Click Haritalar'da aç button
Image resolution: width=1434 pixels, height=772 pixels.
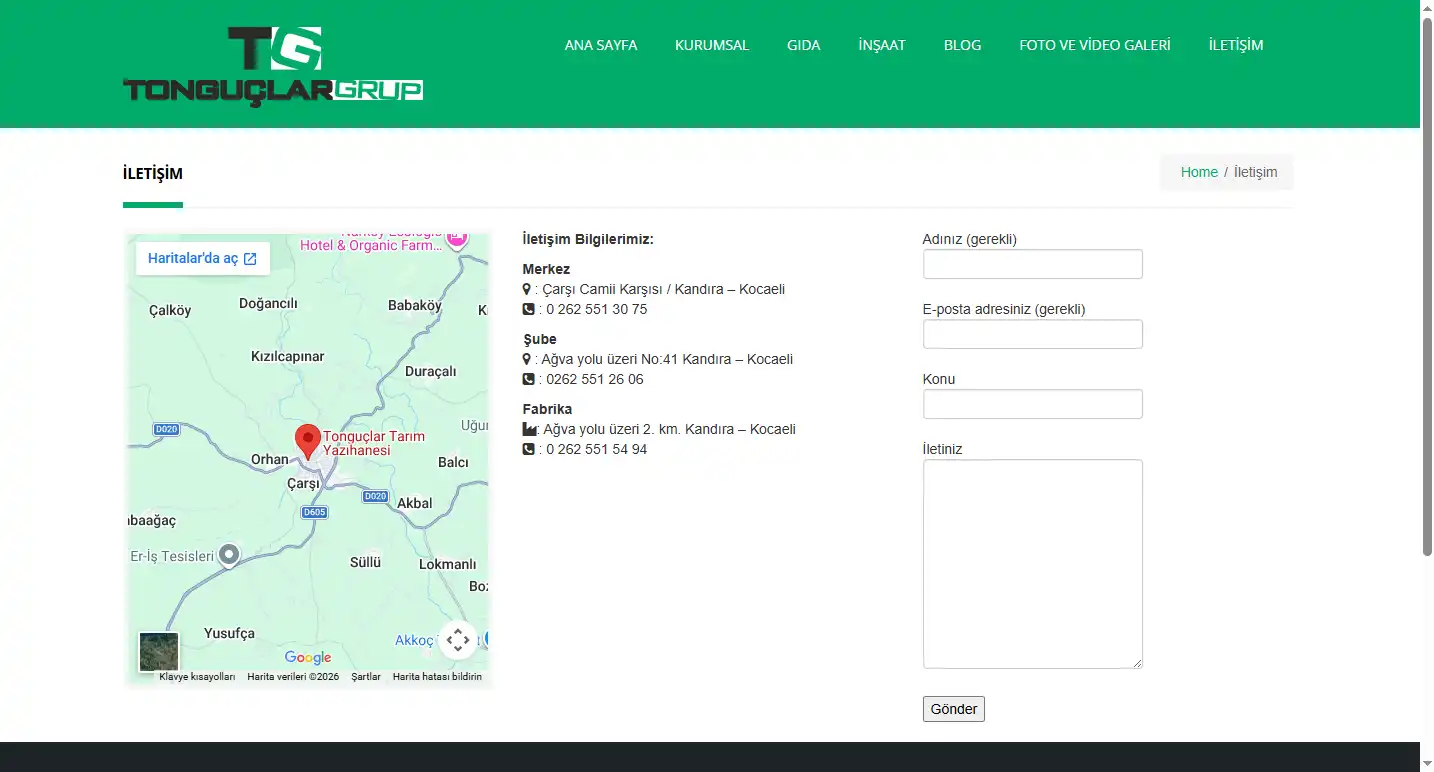(203, 258)
